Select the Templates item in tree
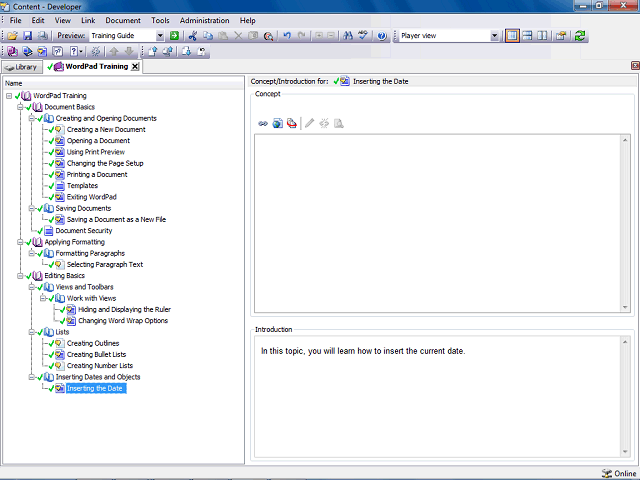 (82, 186)
